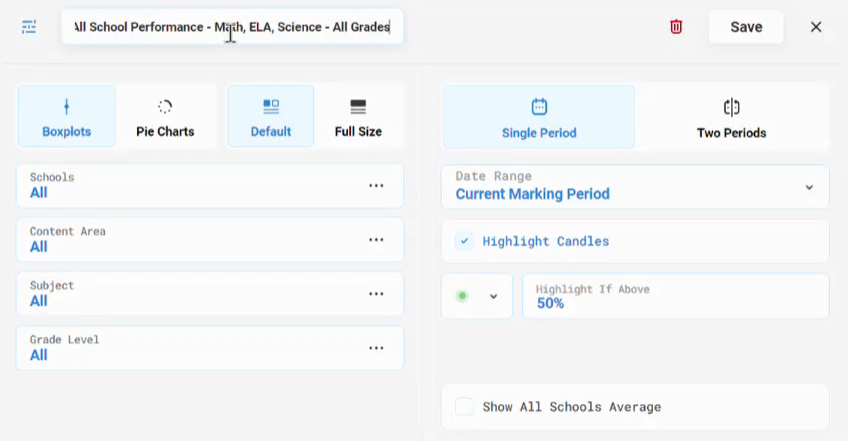Click the red trash delete icon

tap(675, 27)
